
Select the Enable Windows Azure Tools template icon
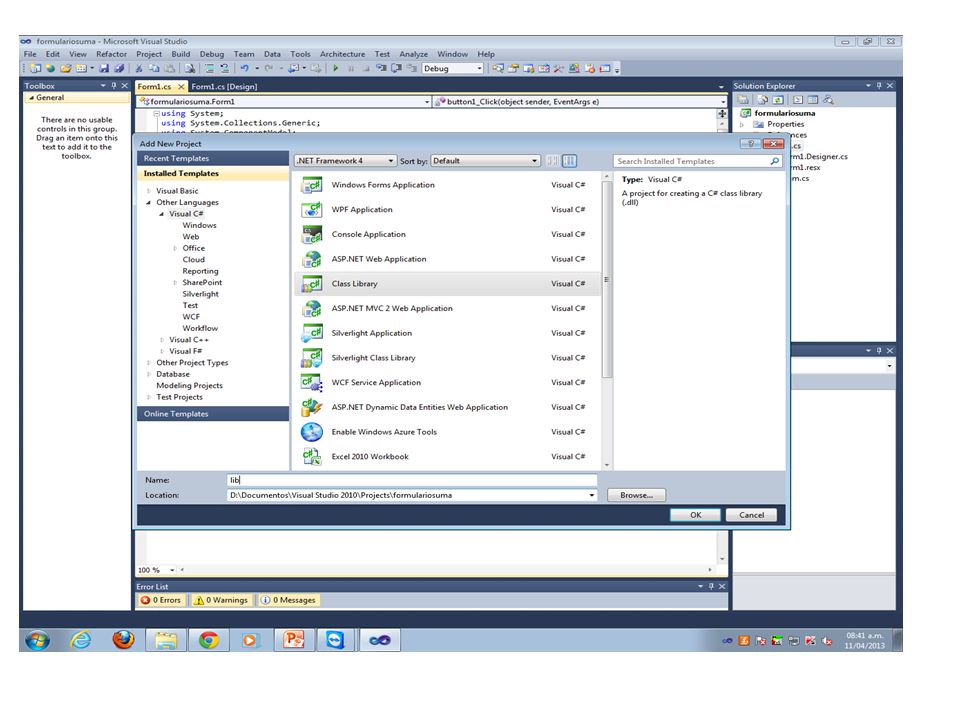(x=312, y=432)
